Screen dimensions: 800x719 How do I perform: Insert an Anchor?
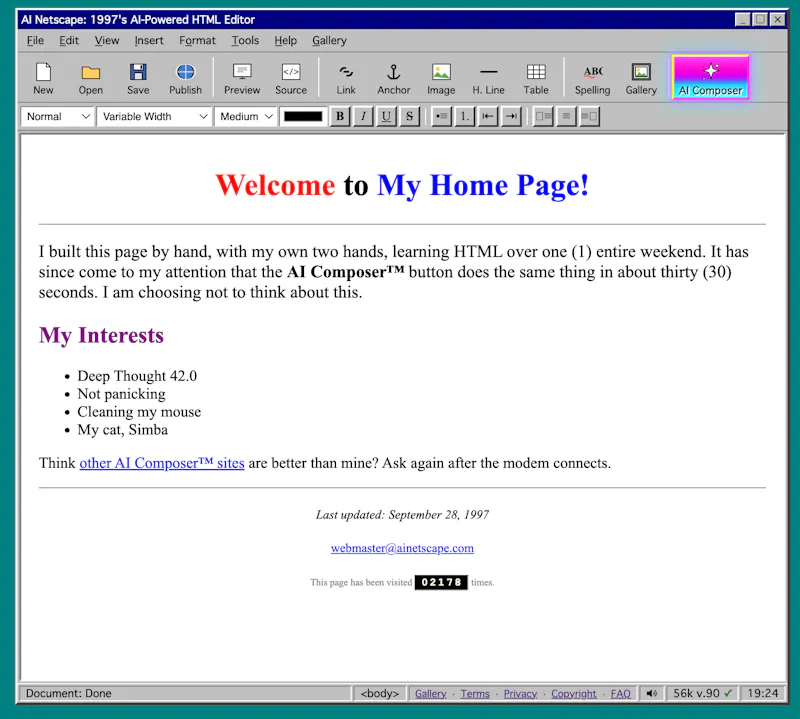coord(393,78)
